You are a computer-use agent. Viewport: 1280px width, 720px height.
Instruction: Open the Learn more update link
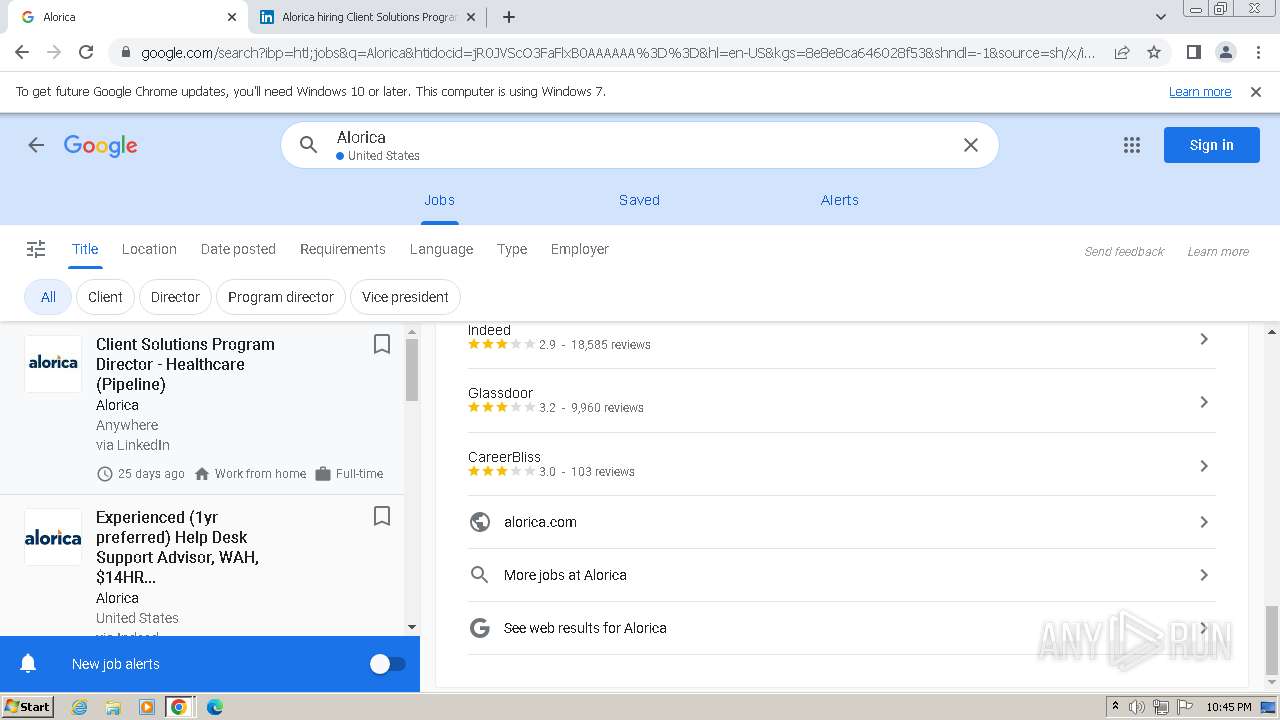1200,91
